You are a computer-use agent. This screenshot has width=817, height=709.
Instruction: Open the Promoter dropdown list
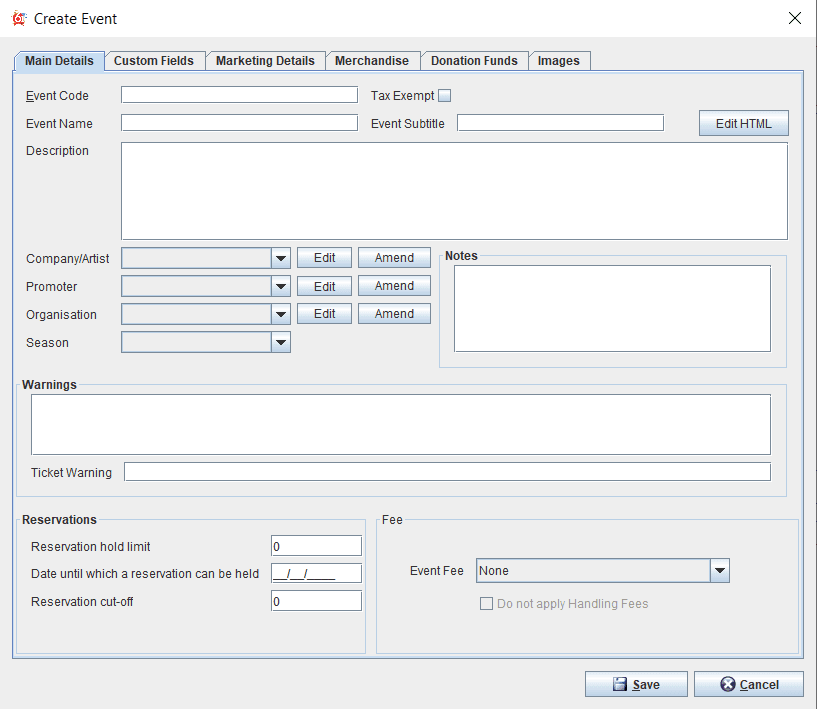280,286
